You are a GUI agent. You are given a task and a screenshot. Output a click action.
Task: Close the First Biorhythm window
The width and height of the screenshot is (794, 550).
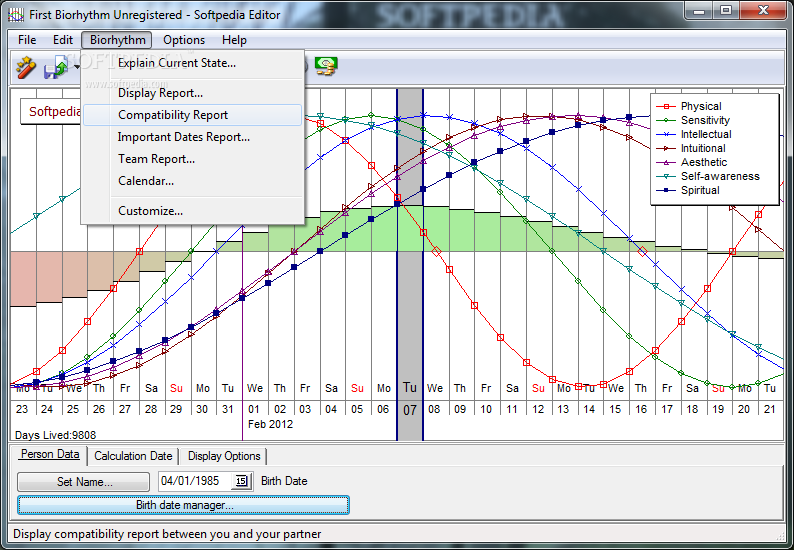pyautogui.click(x=764, y=10)
